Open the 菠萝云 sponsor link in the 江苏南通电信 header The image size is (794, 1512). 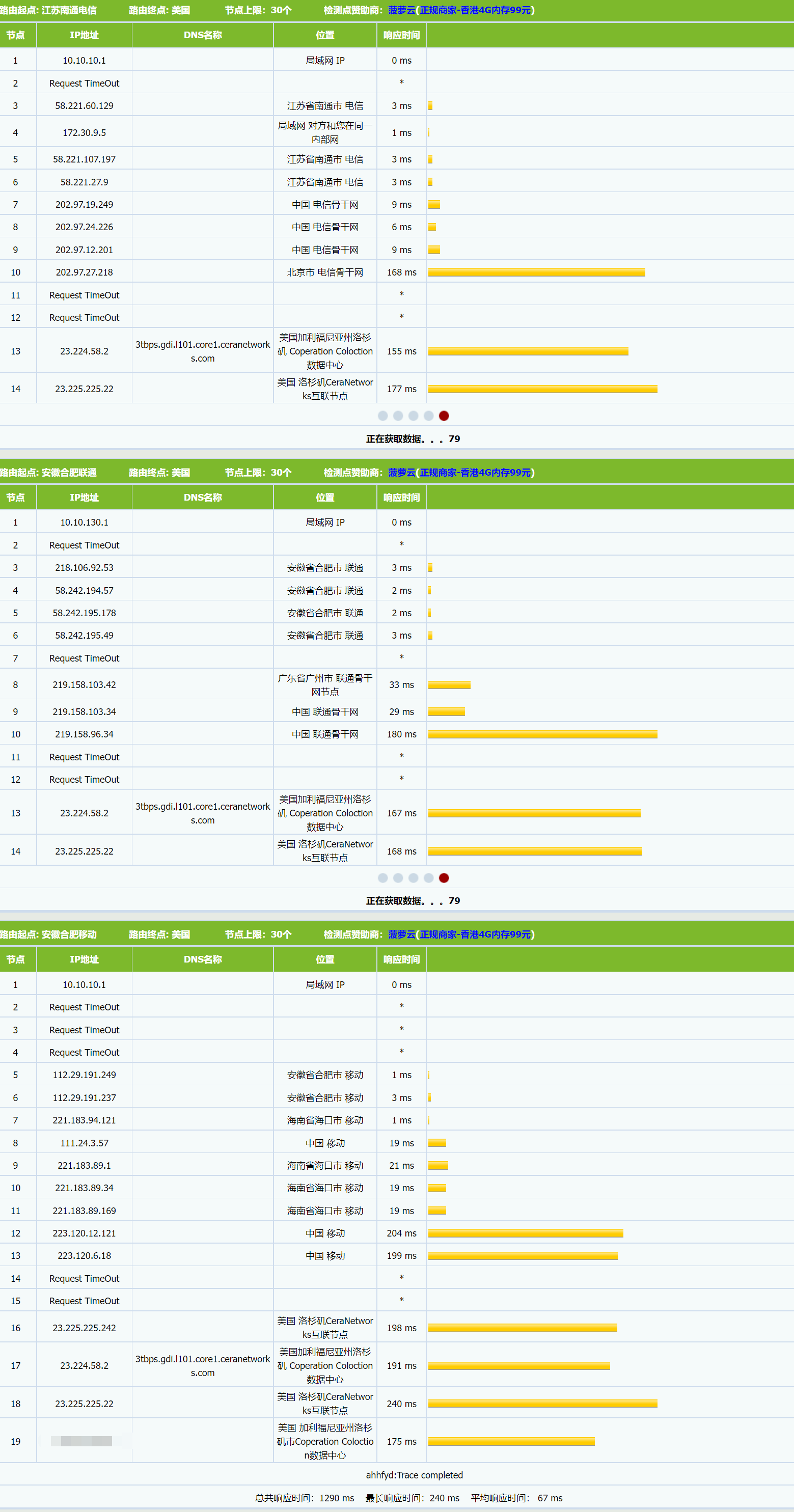pyautogui.click(x=401, y=10)
